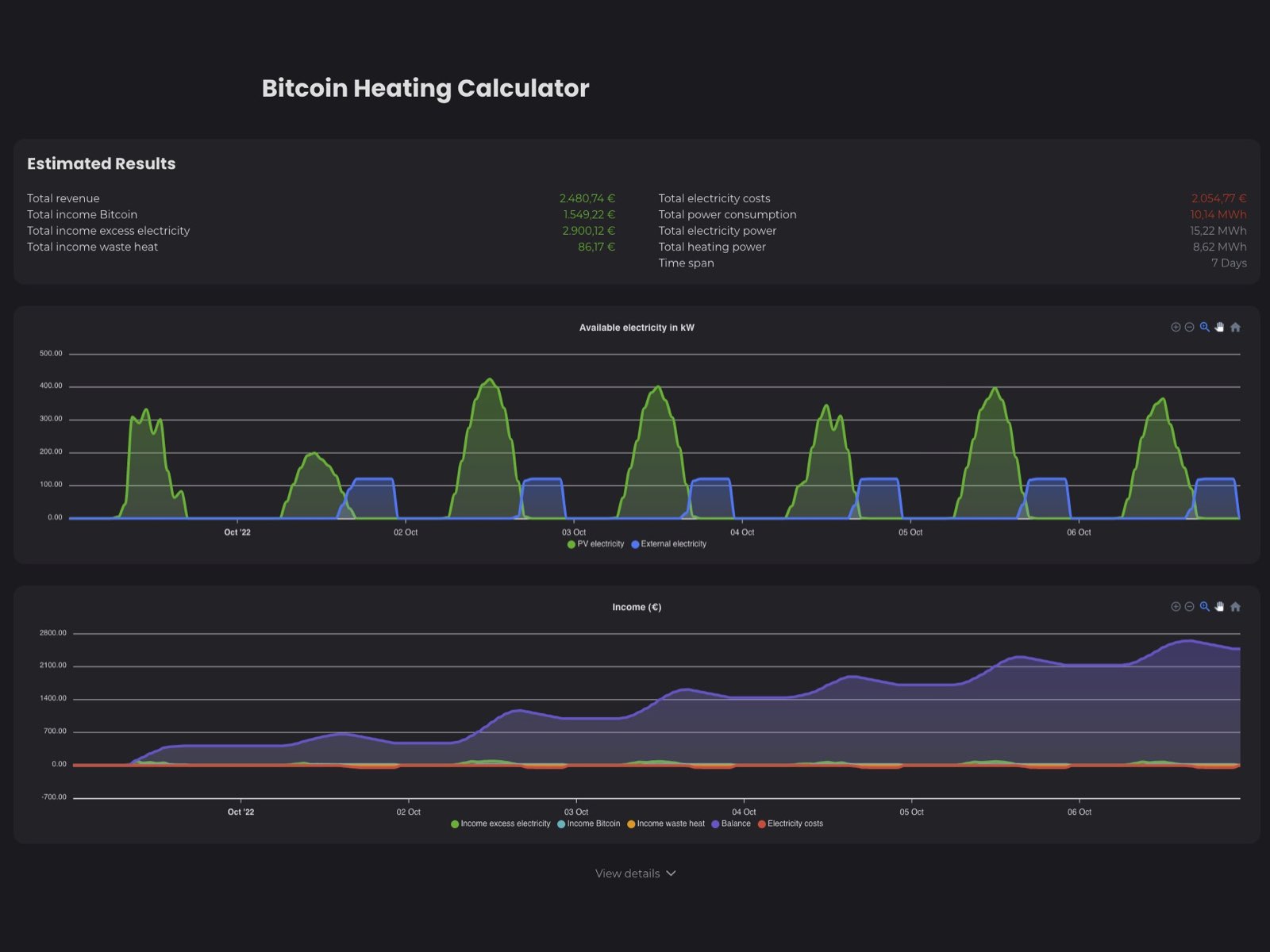Click the Total revenue value 2.480,74 €
Viewport: 1270px width, 952px height.
pyautogui.click(x=587, y=198)
